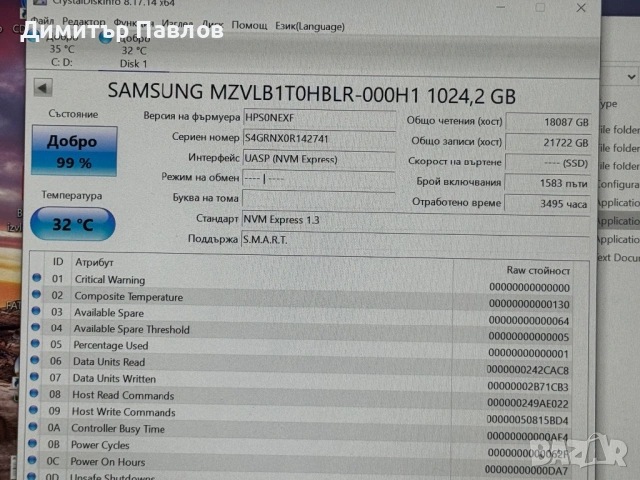Click the serial number field S4GRNX0R142741

[319, 139]
